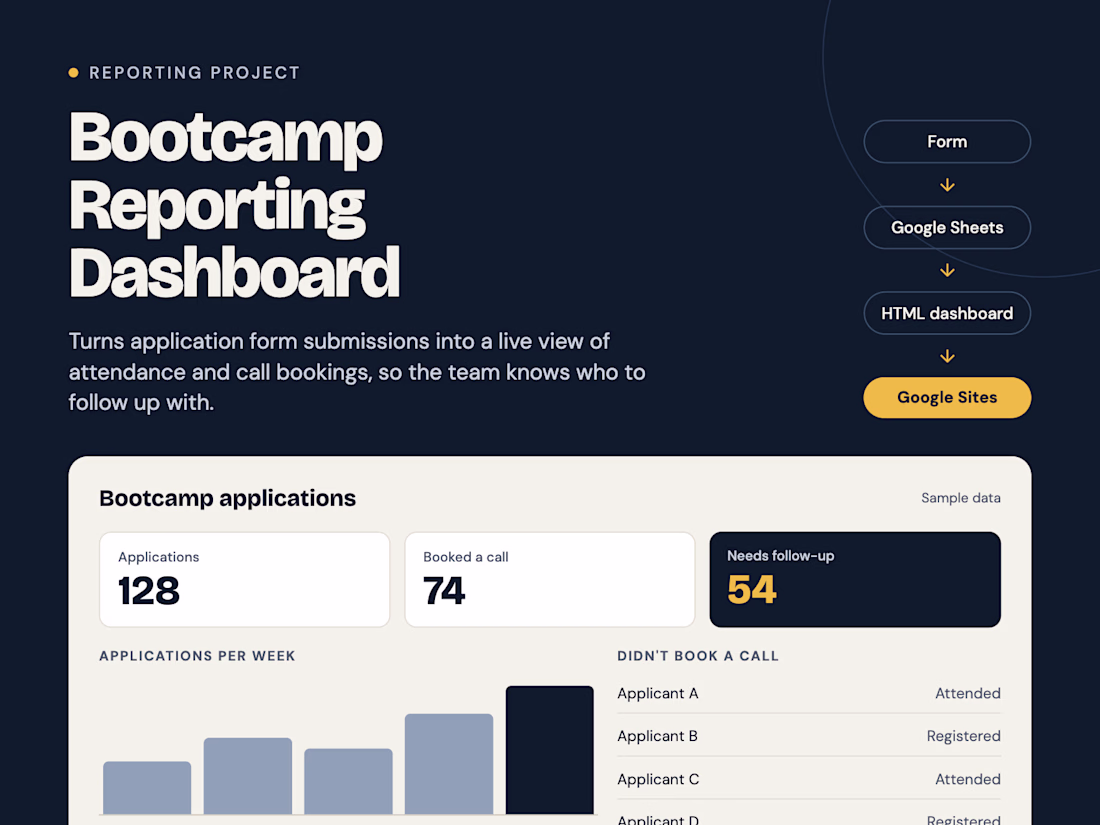This screenshot has width=1100, height=825.
Task: Click the "APPLICATIONS PER WEEK" heading
Action: coord(197,656)
